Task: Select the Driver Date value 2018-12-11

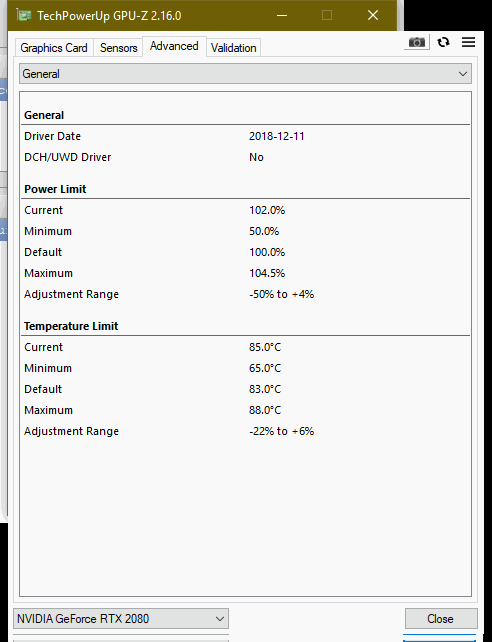Action: (x=277, y=136)
